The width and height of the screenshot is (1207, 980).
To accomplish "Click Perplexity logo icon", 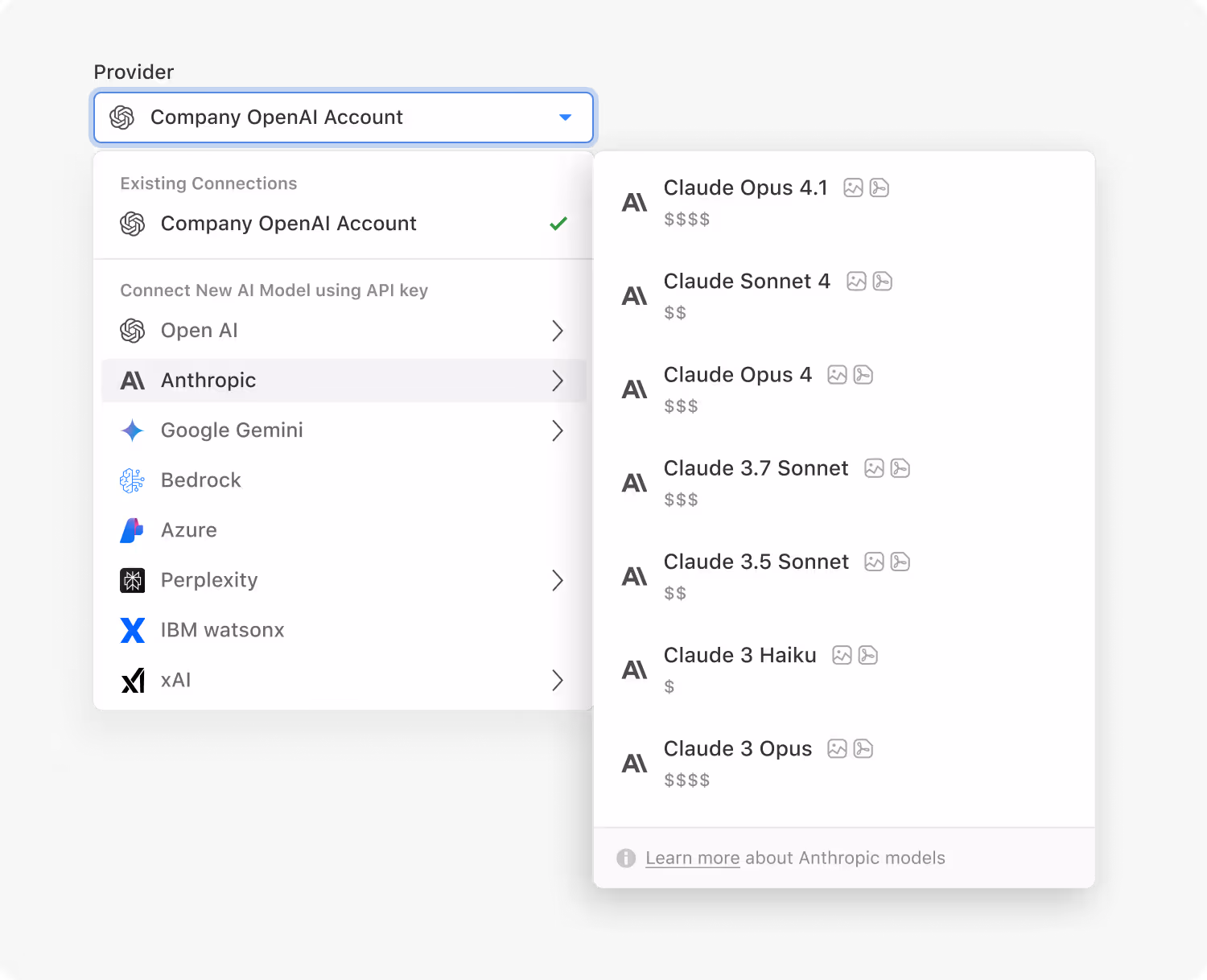I will [133, 580].
